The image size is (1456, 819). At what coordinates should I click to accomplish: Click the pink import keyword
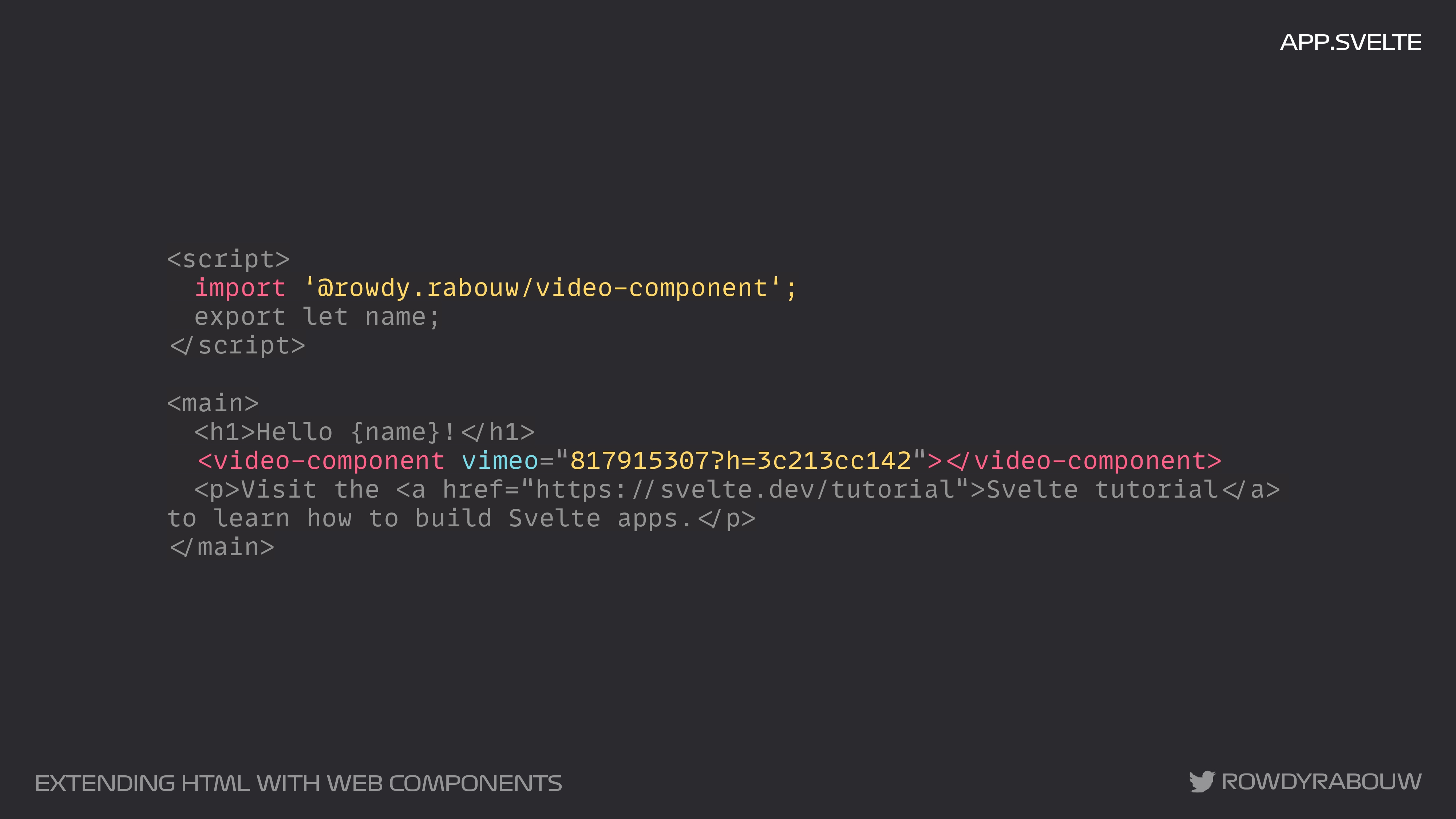[x=240, y=288]
